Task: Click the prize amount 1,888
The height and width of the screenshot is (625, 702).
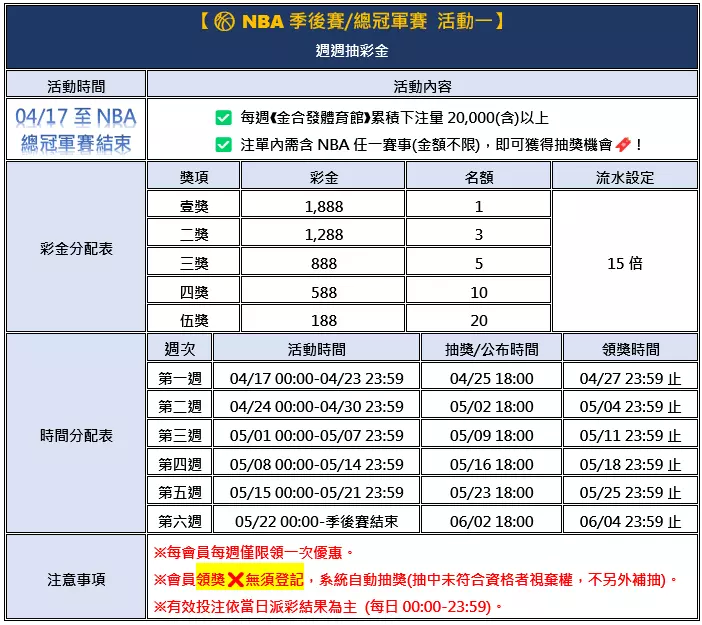Action: tap(323, 206)
